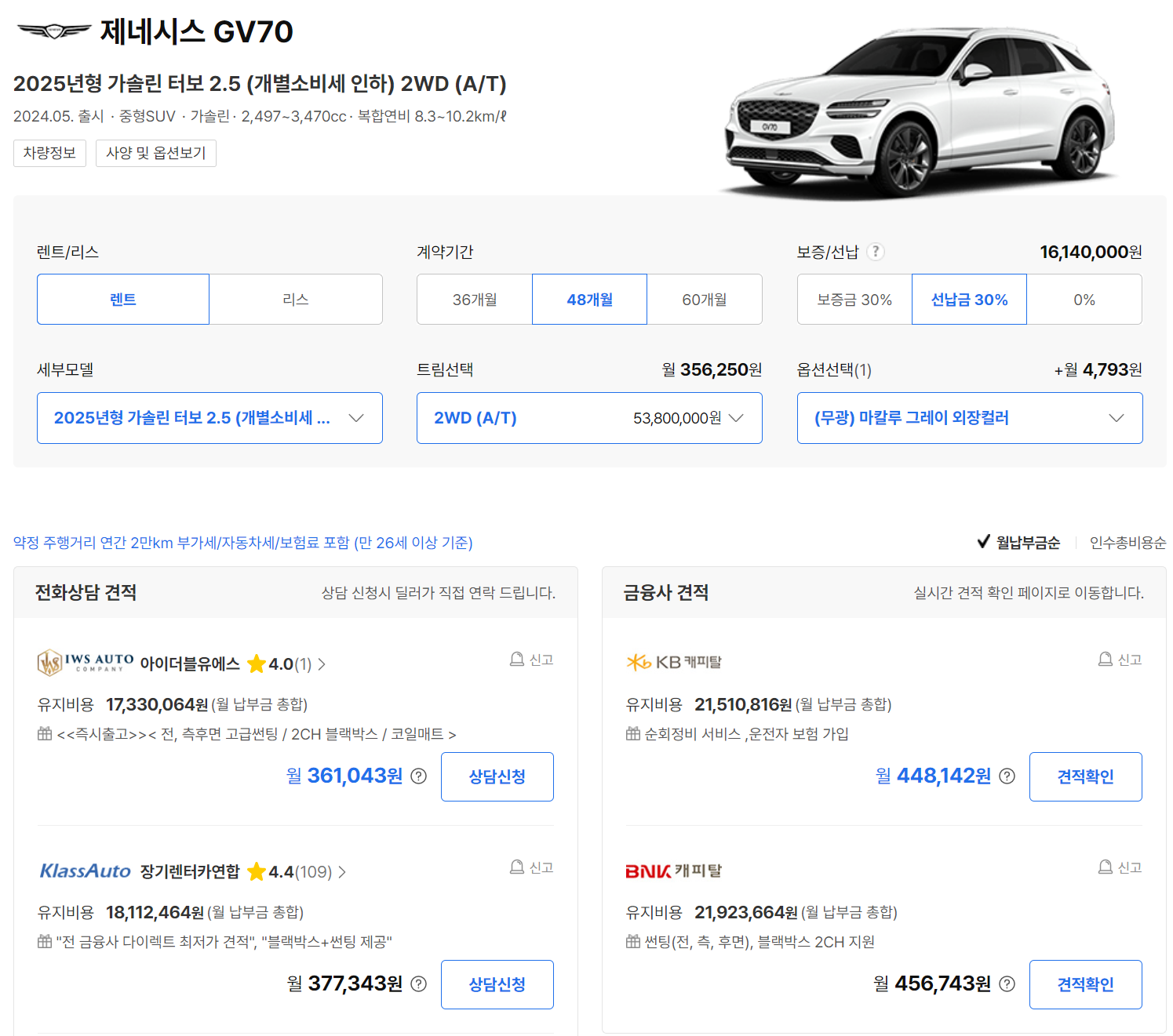The height and width of the screenshot is (1036, 1173).
Task: Open 아이더블유에스 dealer name link
Action: coord(190,664)
